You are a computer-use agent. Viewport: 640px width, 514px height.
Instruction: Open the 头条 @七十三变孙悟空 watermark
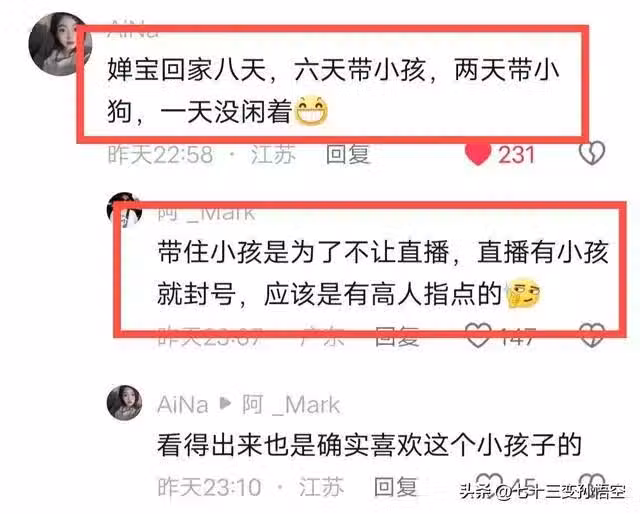[542, 491]
